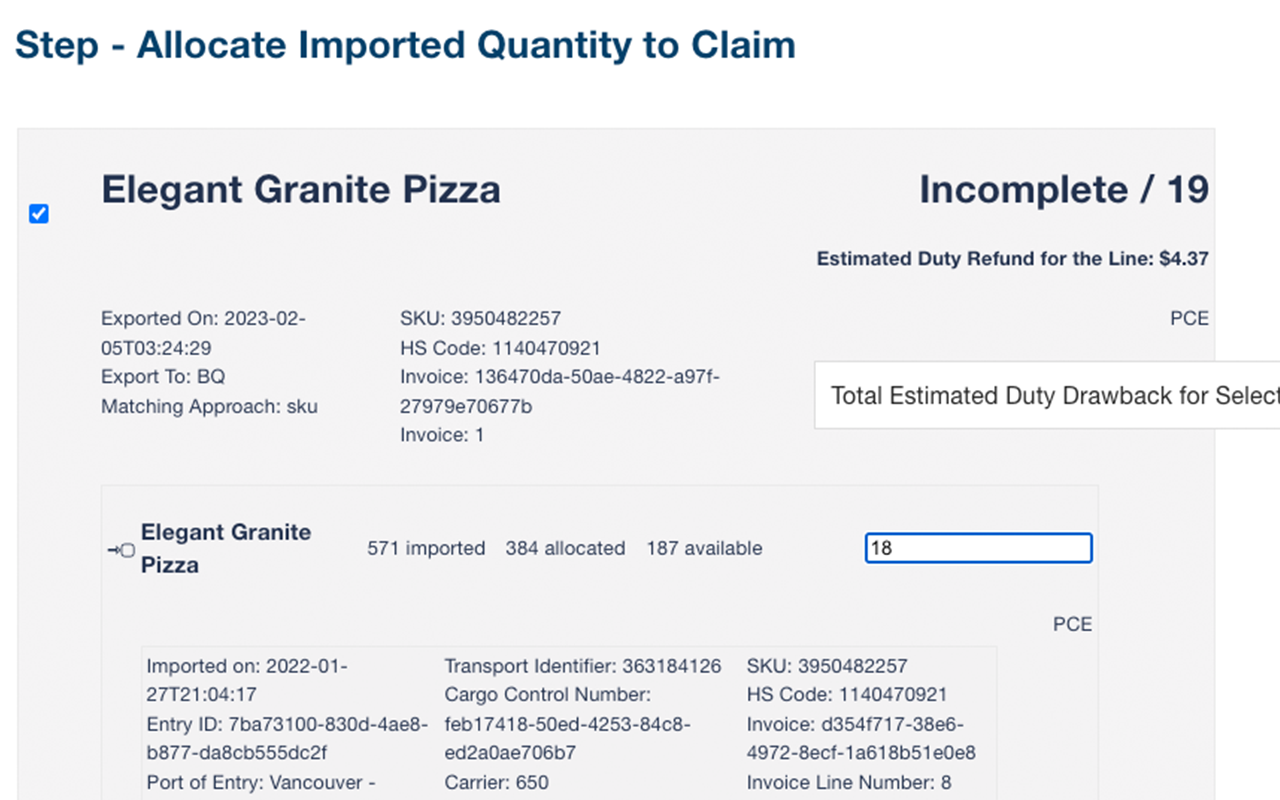
Task: Click the Incomplete / 19 status label
Action: point(1063,189)
